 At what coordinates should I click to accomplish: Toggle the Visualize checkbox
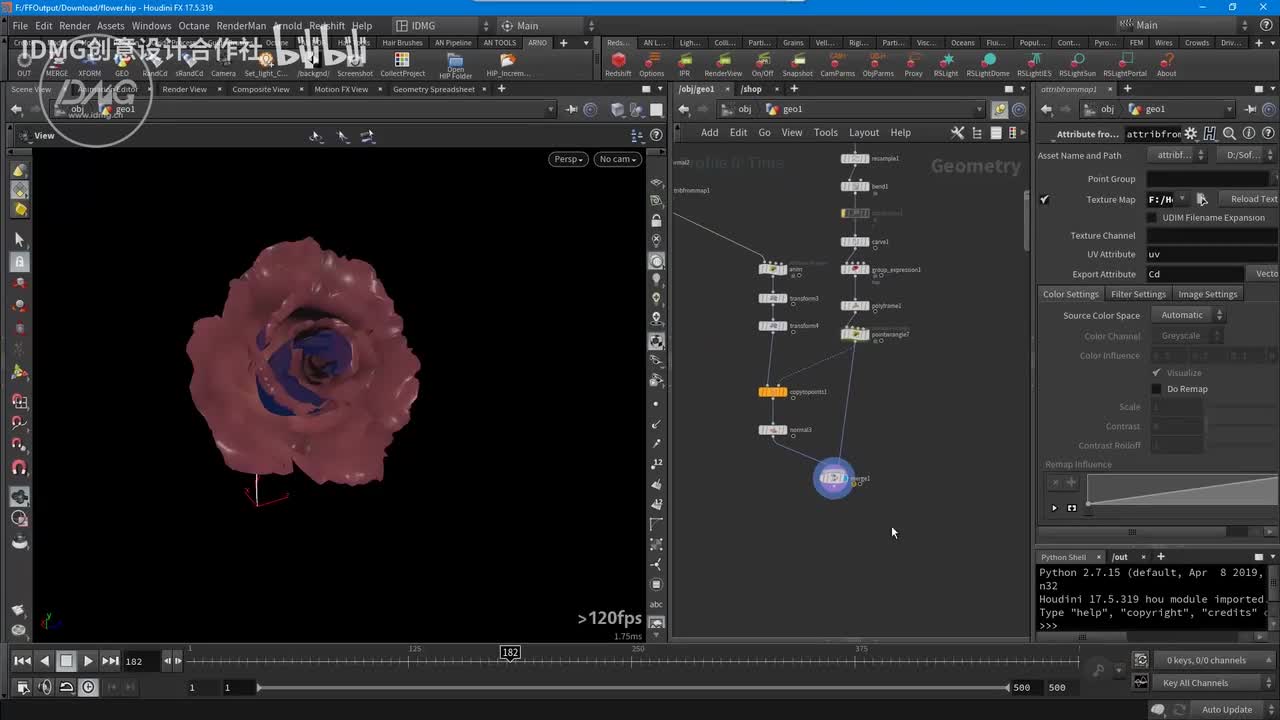[x=1157, y=373]
